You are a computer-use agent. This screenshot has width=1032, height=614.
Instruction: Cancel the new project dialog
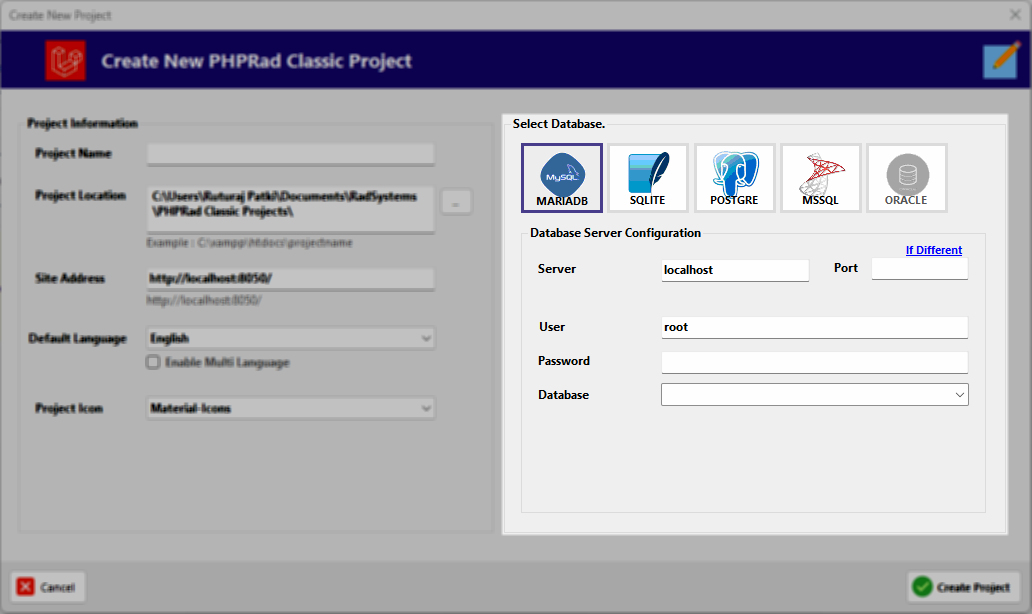47,587
